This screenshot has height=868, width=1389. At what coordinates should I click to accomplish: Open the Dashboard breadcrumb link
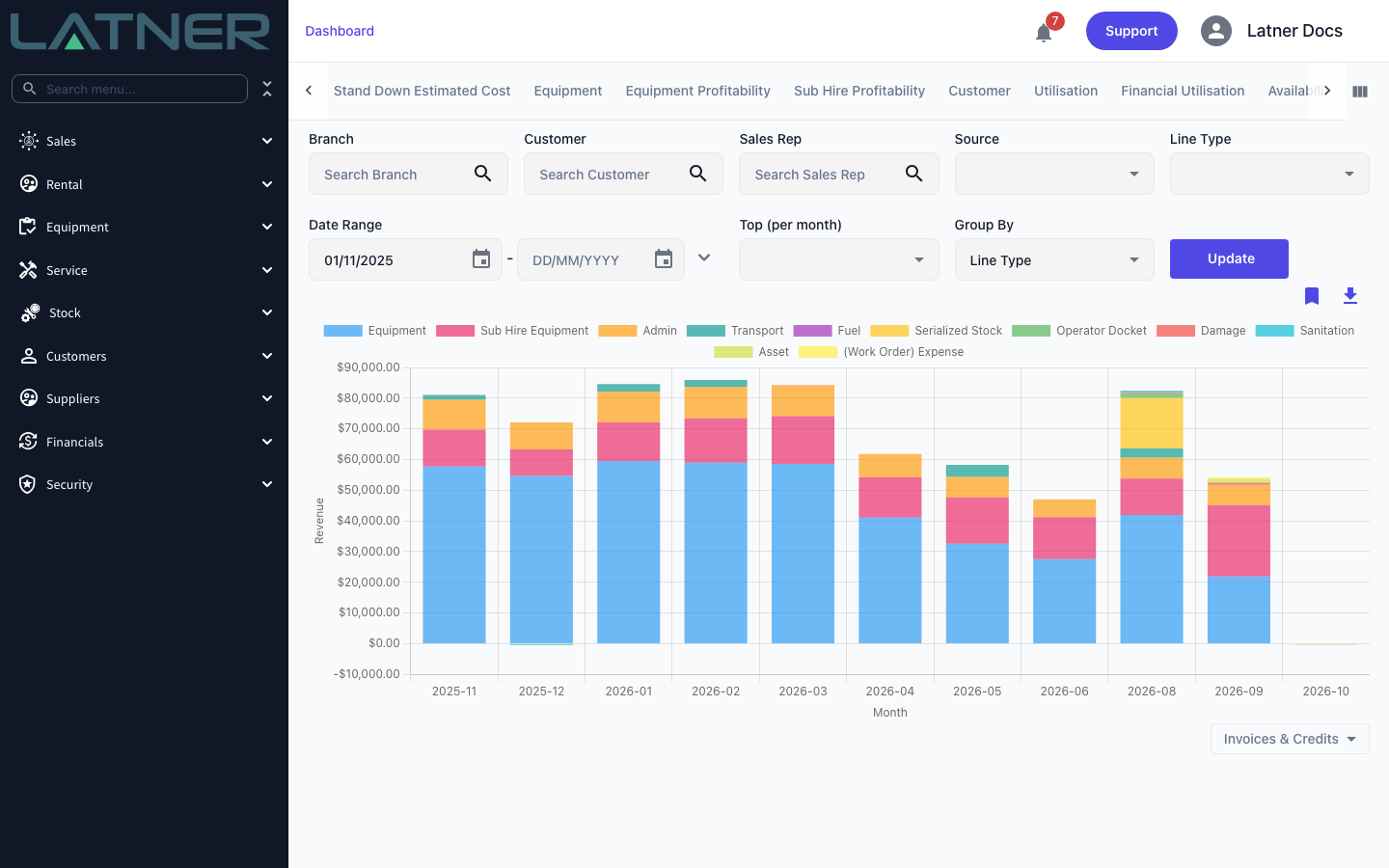340,31
